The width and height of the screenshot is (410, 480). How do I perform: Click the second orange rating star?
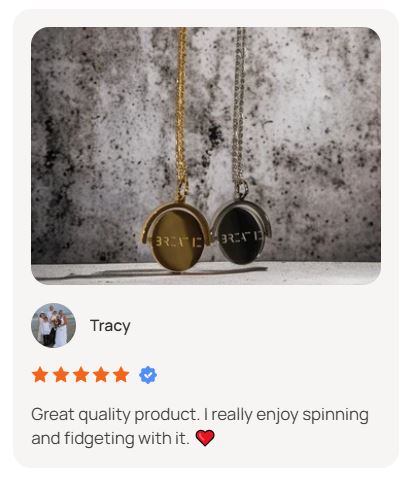pyautogui.click(x=61, y=374)
